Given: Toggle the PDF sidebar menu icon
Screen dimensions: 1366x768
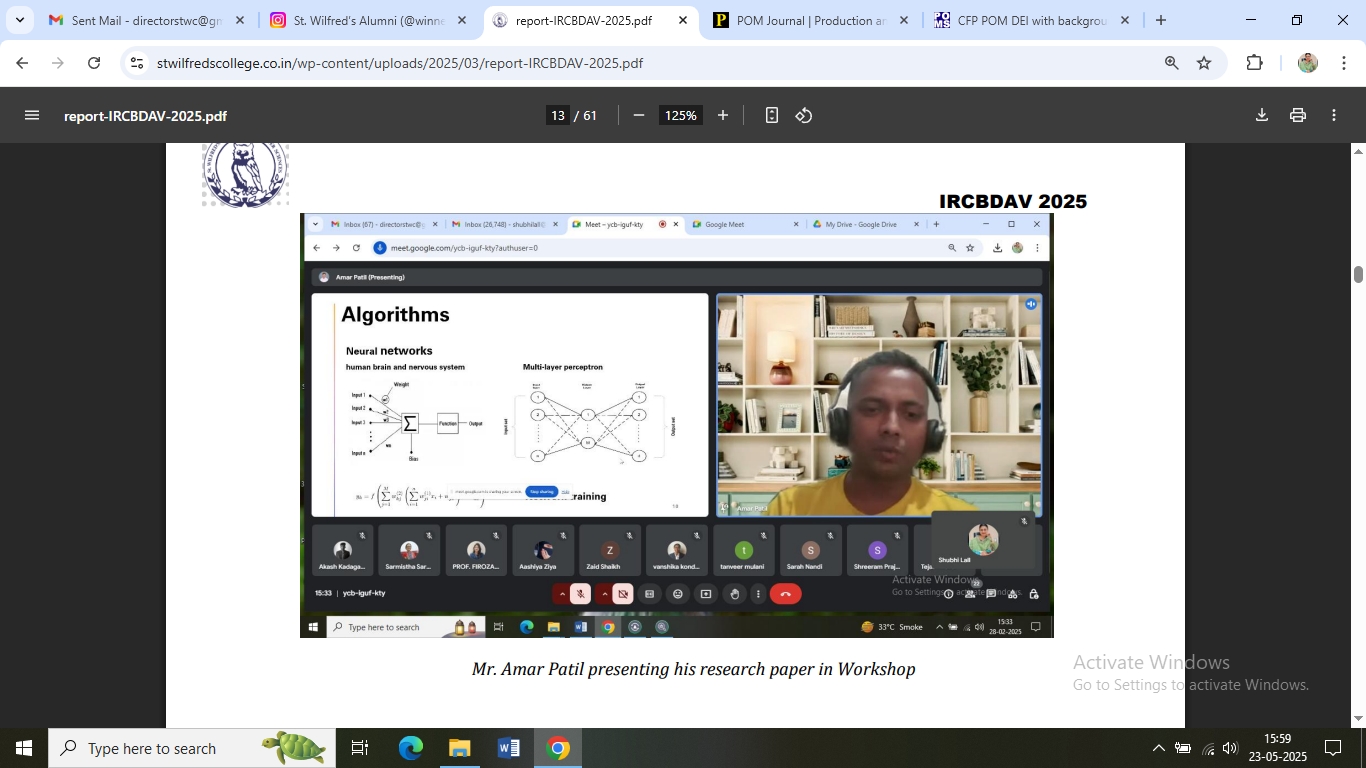Looking at the screenshot, I should (x=32, y=115).
